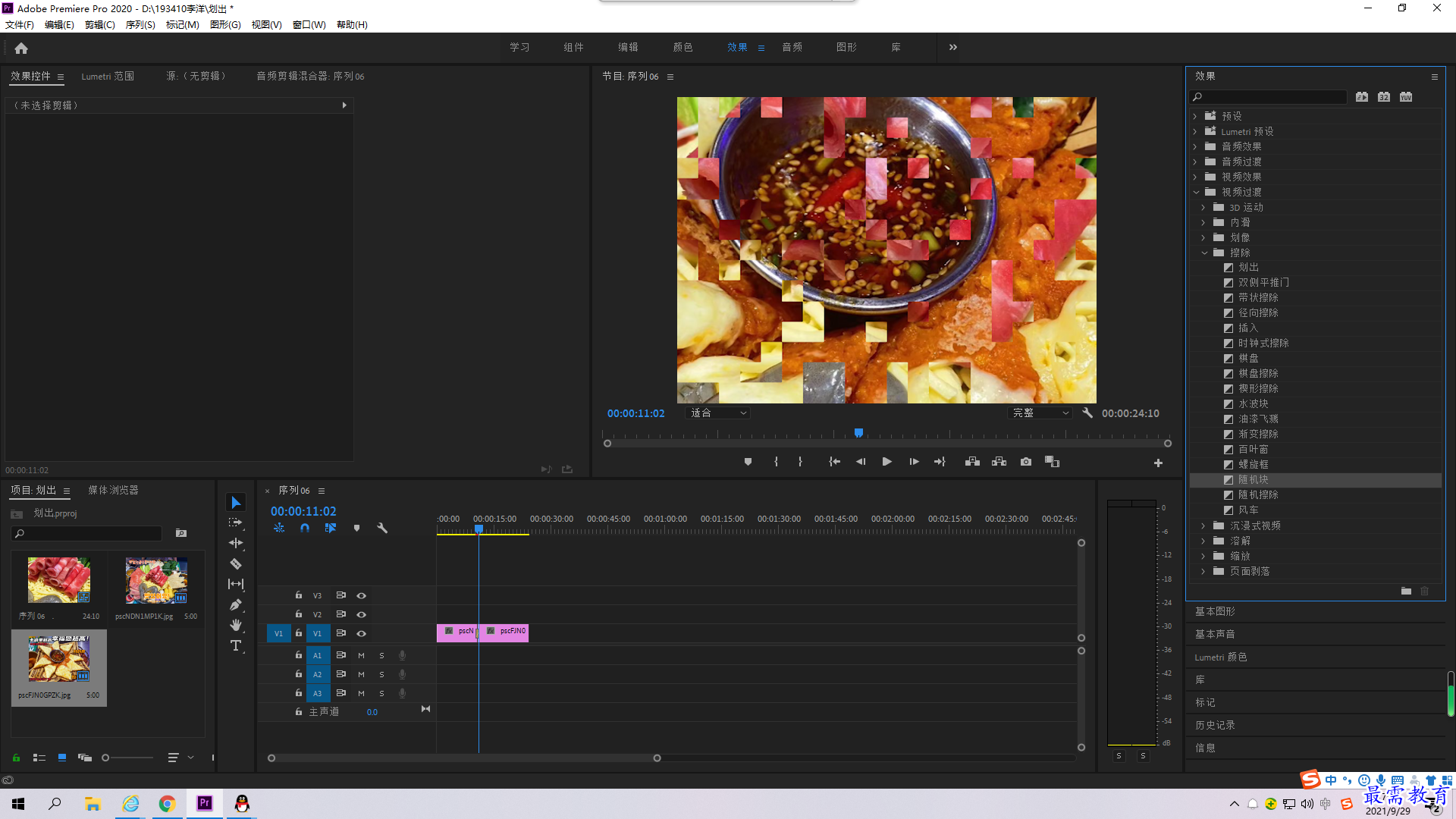The image size is (1456, 819).
Task: Click the Program monitor playhead scrubber
Action: [858, 433]
